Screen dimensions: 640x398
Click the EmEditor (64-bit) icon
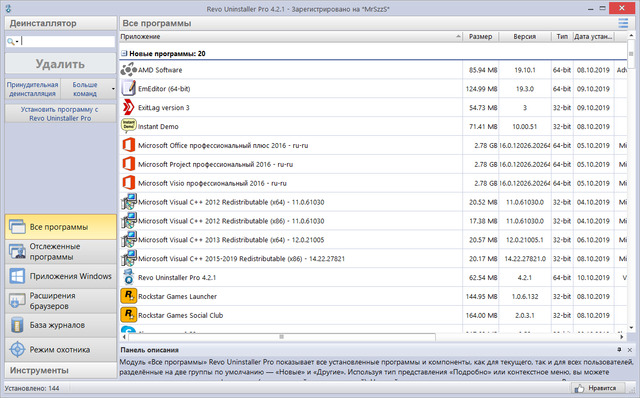[129, 89]
